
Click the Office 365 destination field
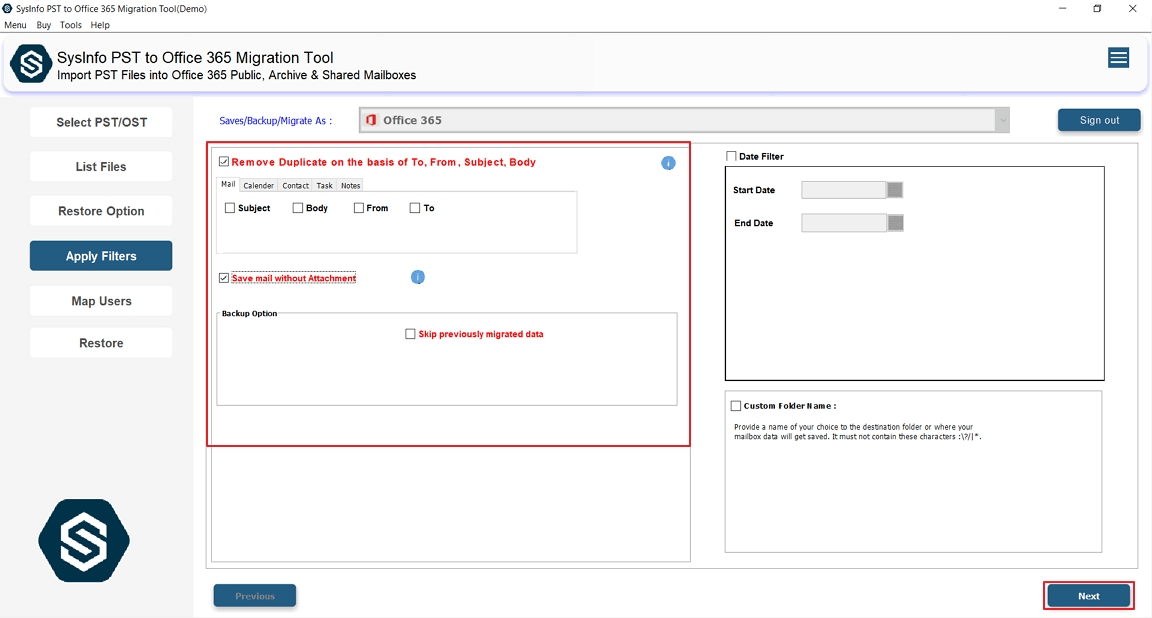684,121
